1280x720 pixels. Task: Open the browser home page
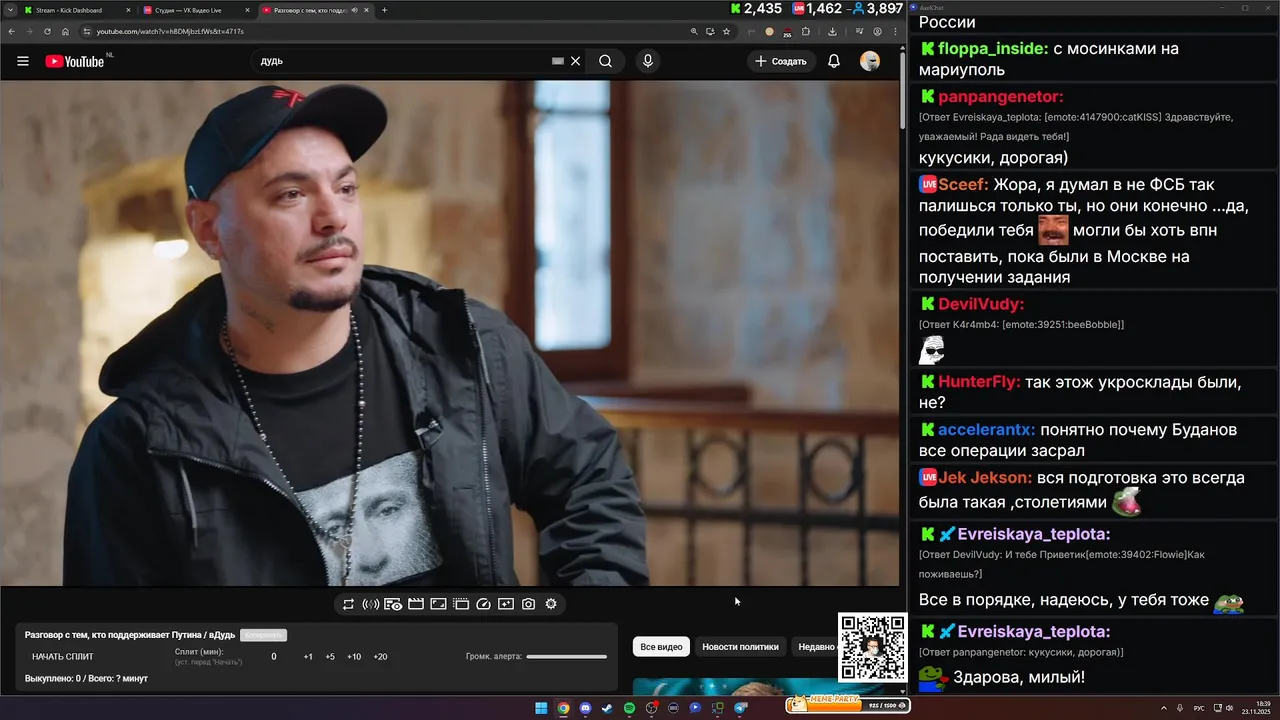65,31
